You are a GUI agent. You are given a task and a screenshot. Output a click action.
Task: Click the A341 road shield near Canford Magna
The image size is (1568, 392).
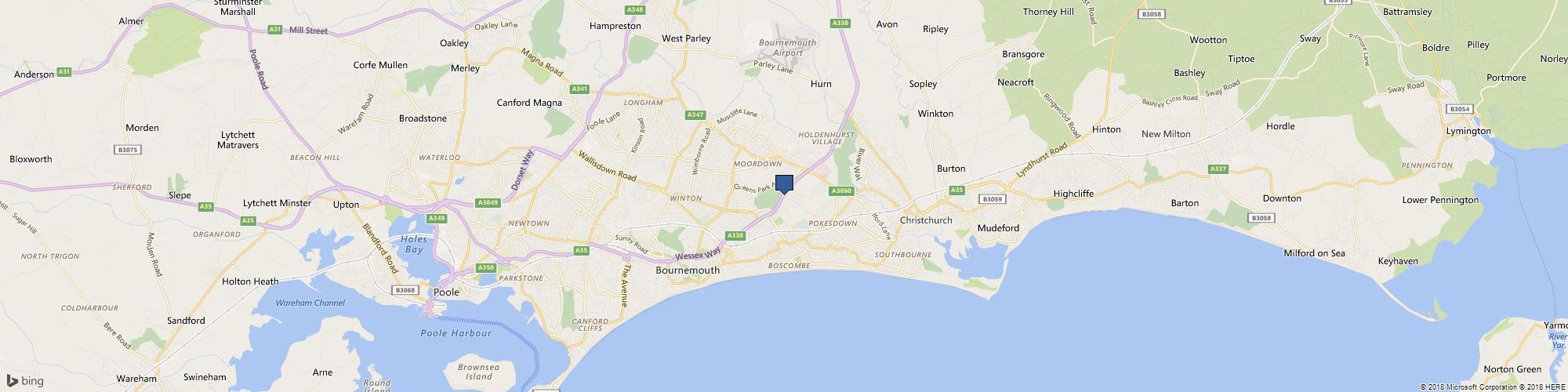pos(579,89)
